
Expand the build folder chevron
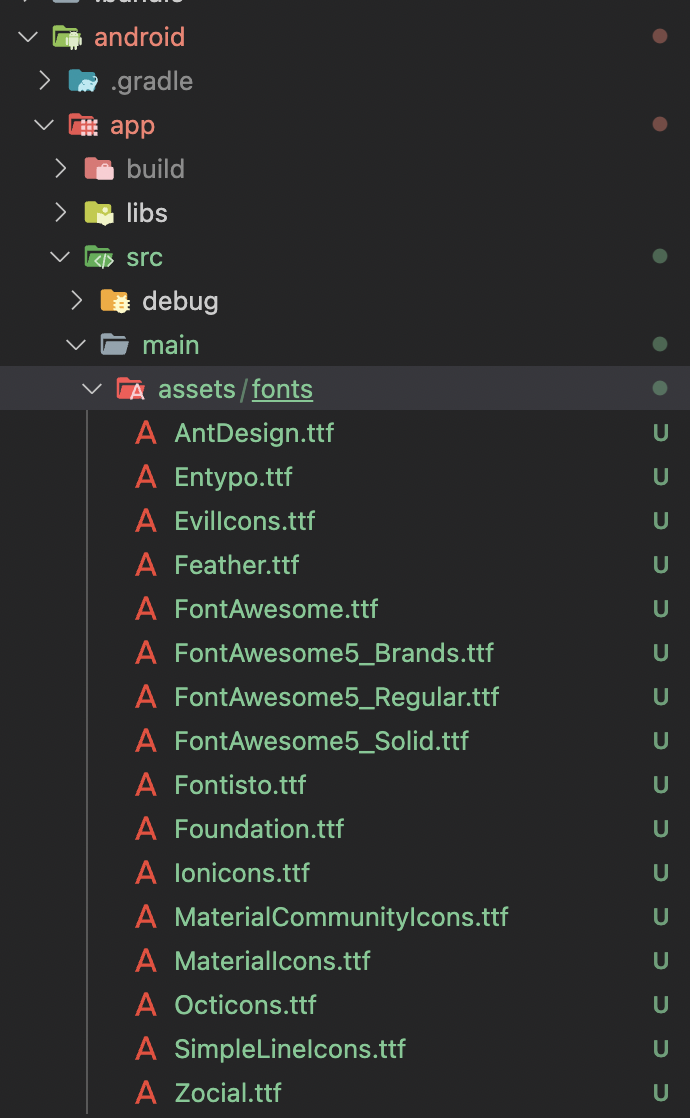coord(61,169)
